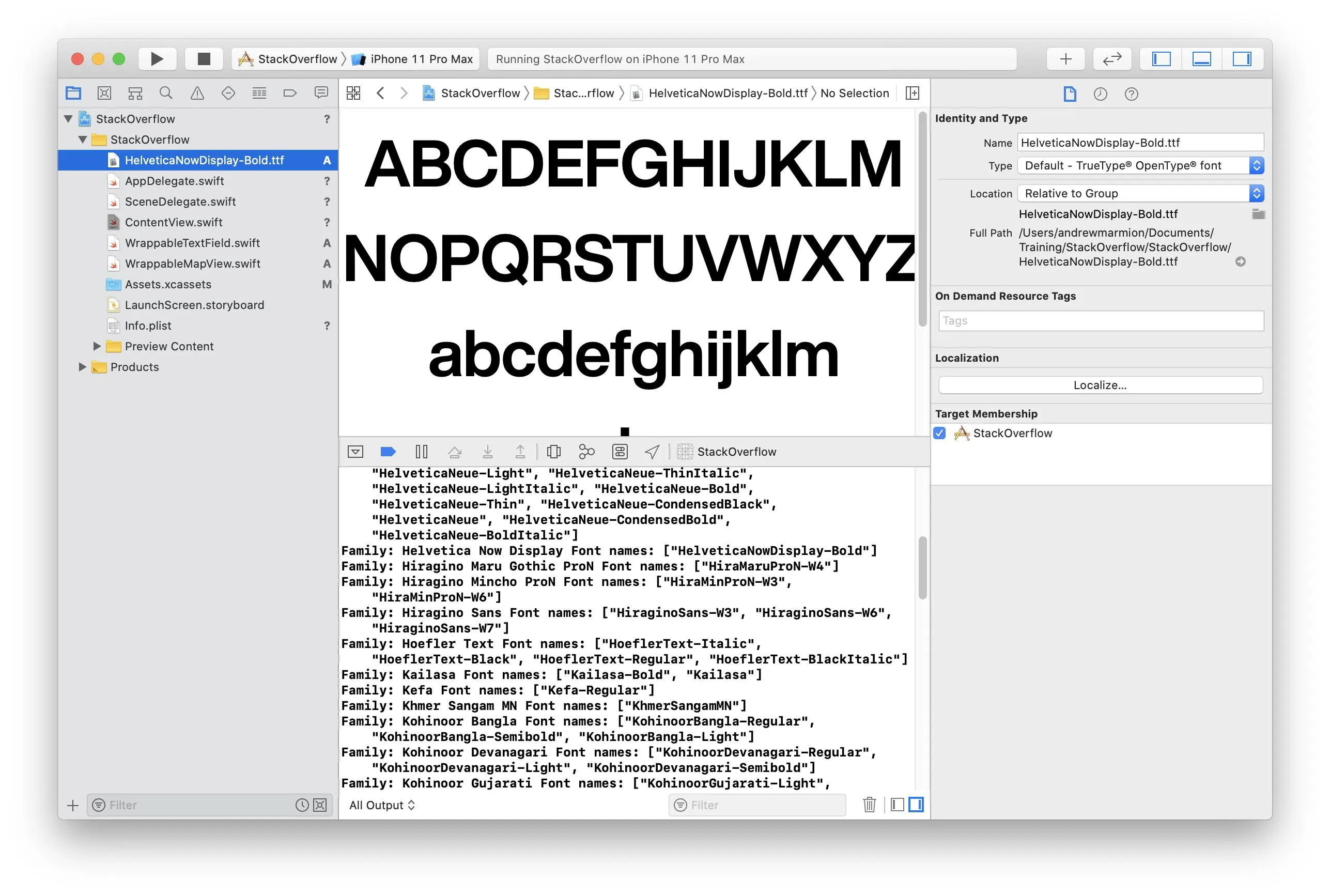This screenshot has width=1330, height=896.
Task: Open the Issue navigator warning icon
Action: coord(197,93)
